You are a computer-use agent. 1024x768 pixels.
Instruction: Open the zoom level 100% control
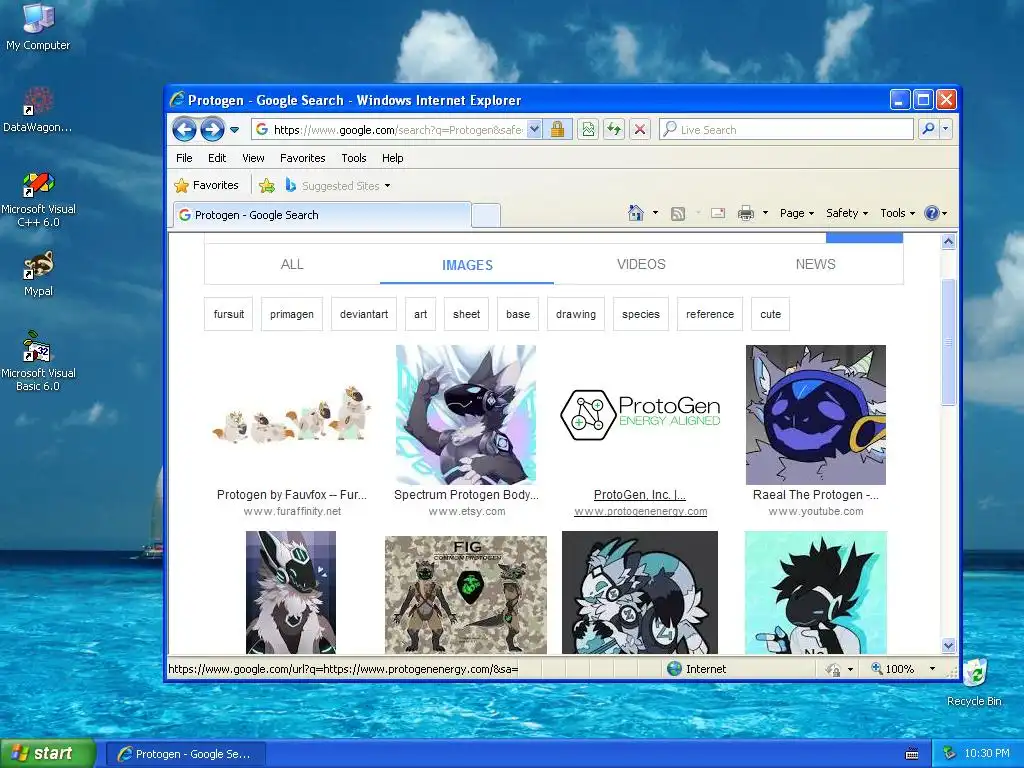[904, 669]
